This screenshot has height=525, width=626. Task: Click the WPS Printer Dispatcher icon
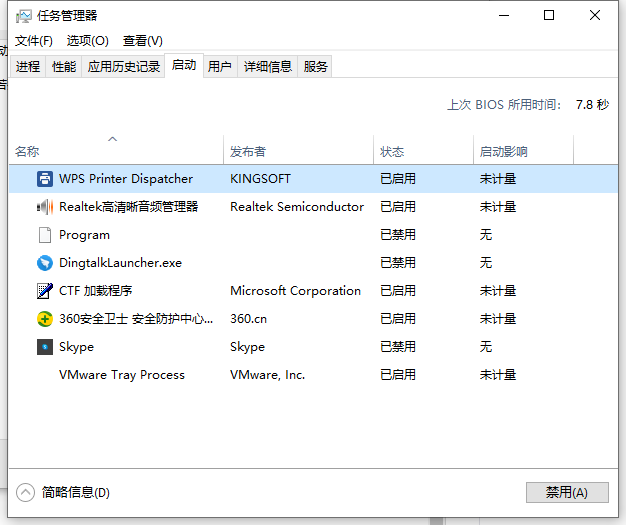coord(45,179)
